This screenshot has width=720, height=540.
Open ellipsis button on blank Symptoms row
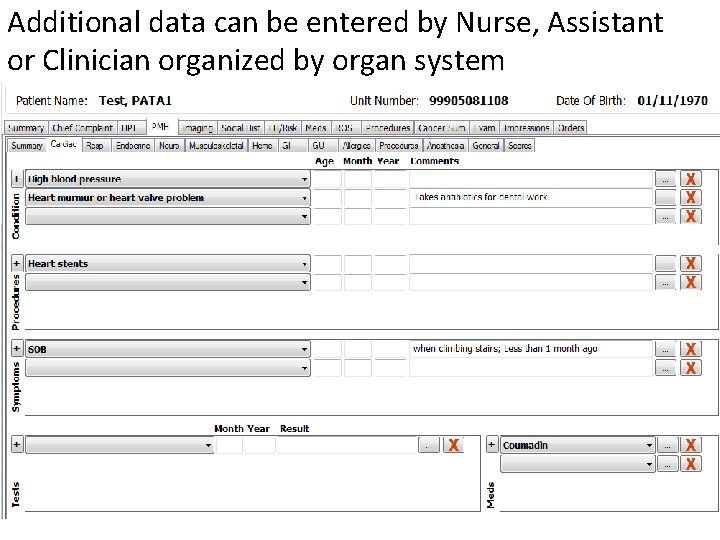pos(665,368)
